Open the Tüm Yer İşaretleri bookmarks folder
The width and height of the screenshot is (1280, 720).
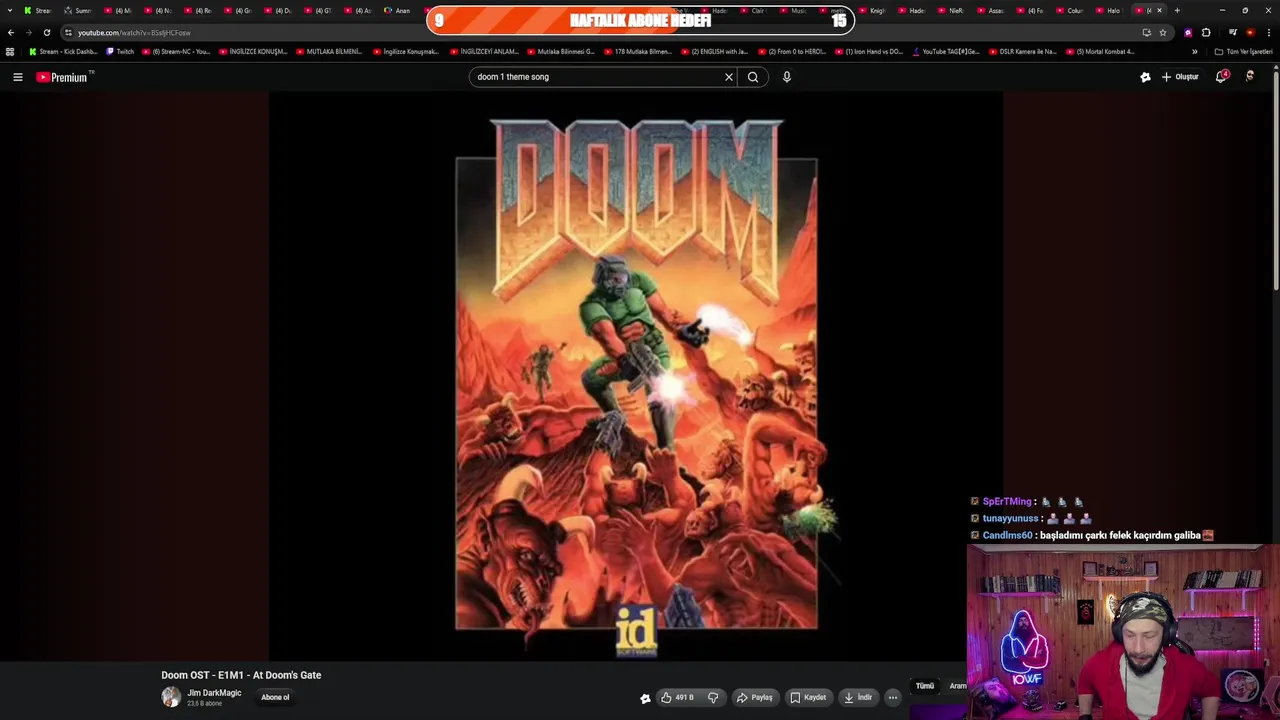(x=1243, y=51)
